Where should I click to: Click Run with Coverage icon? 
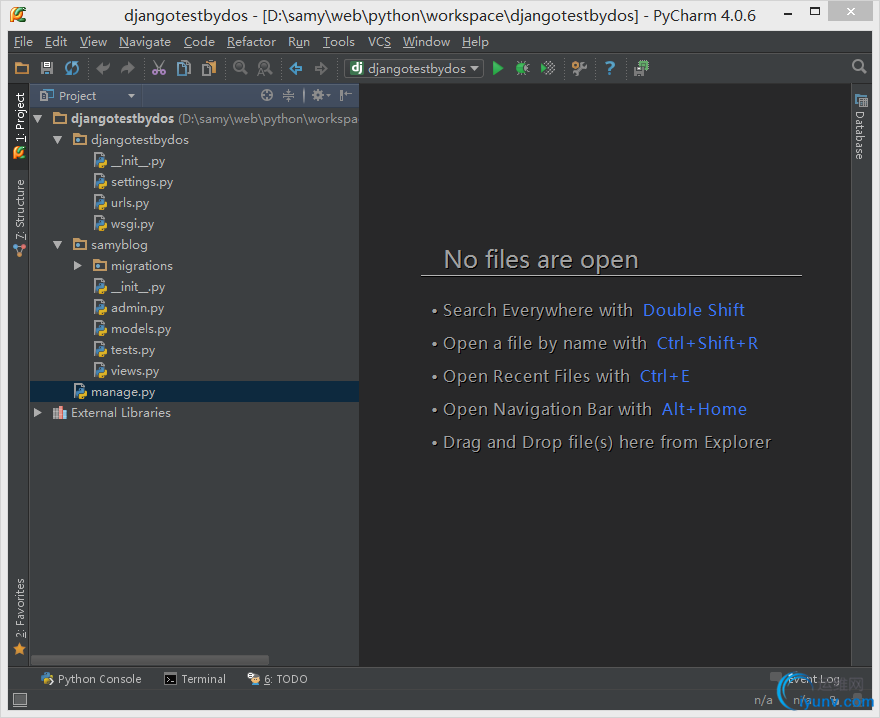click(x=548, y=68)
